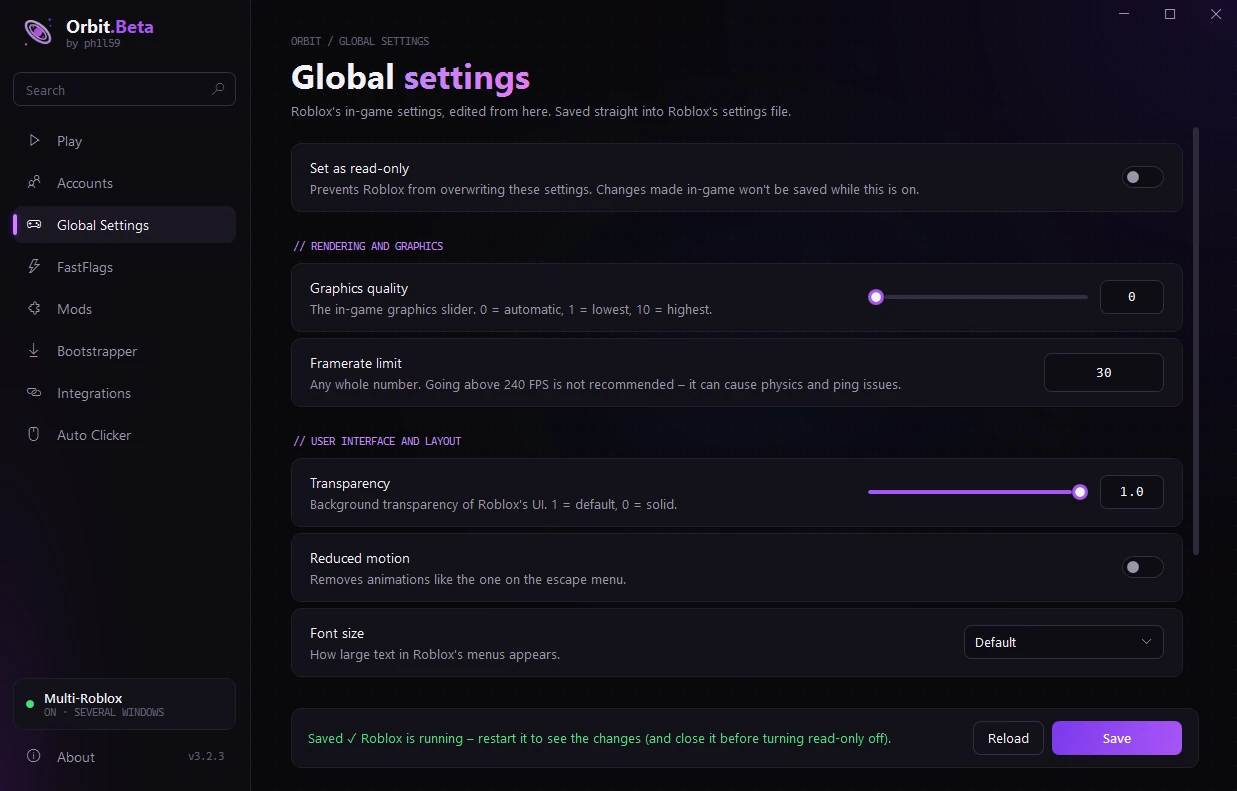Click the Global Settings gamepad icon
The width and height of the screenshot is (1237, 791).
34,225
